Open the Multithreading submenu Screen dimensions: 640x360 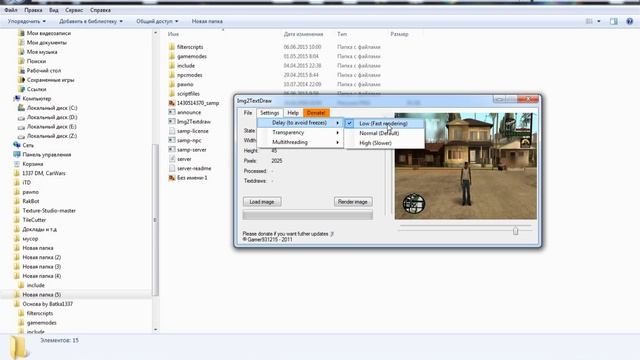coord(300,142)
